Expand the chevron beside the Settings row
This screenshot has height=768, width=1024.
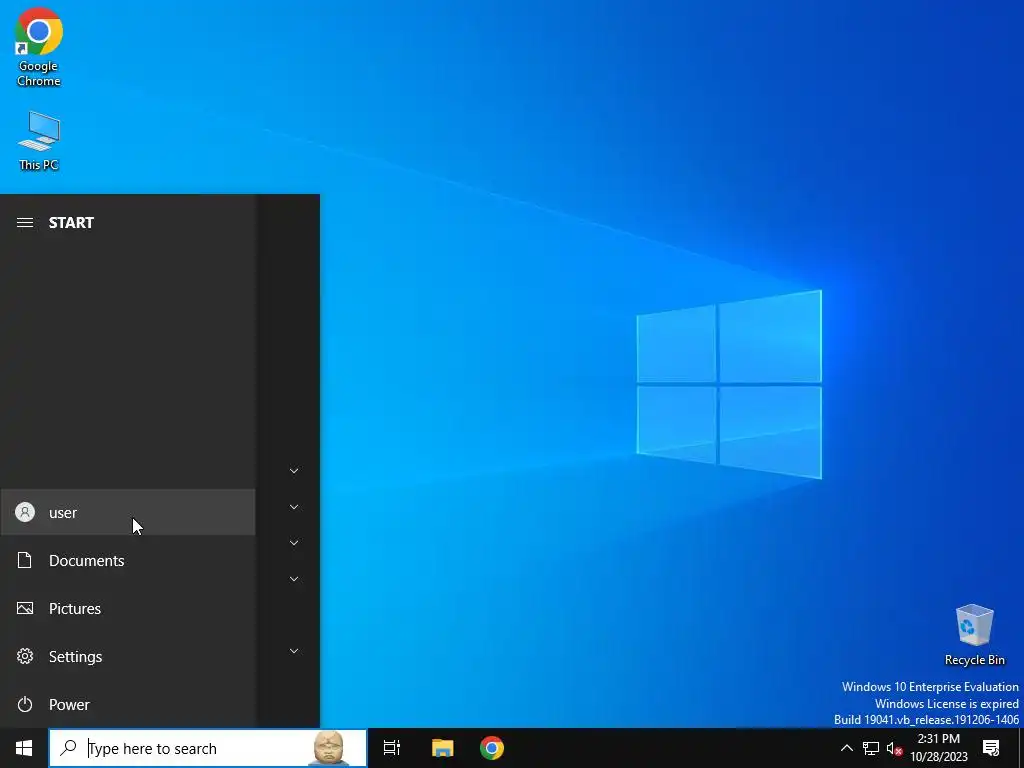click(294, 650)
